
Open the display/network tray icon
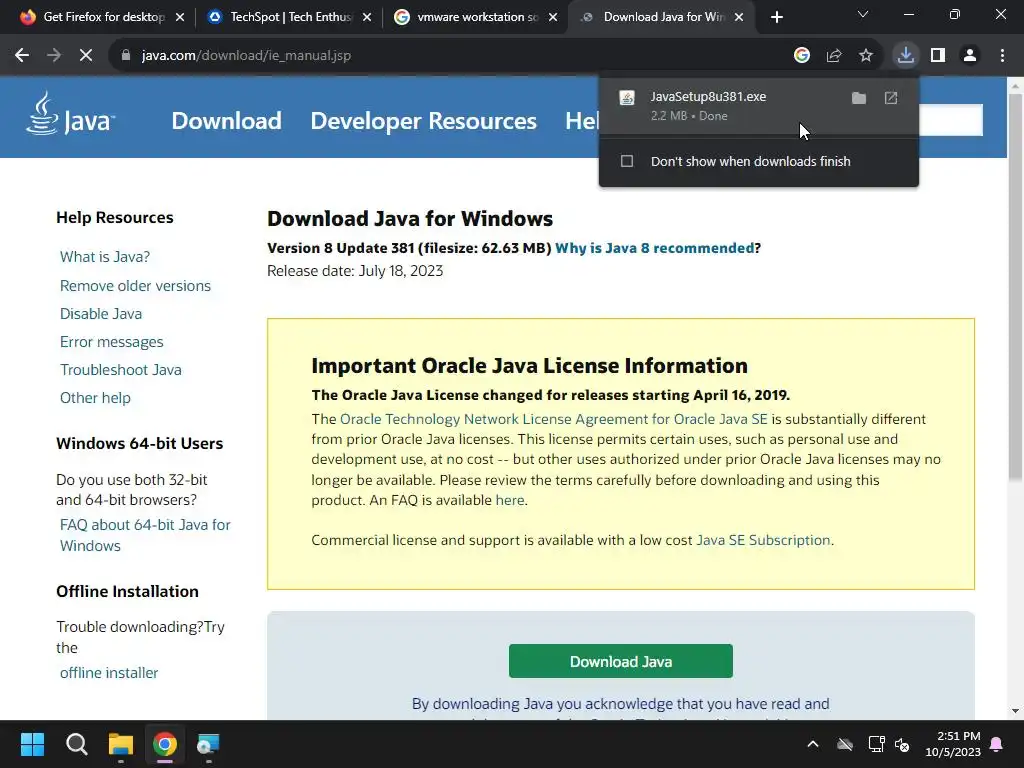[876, 744]
